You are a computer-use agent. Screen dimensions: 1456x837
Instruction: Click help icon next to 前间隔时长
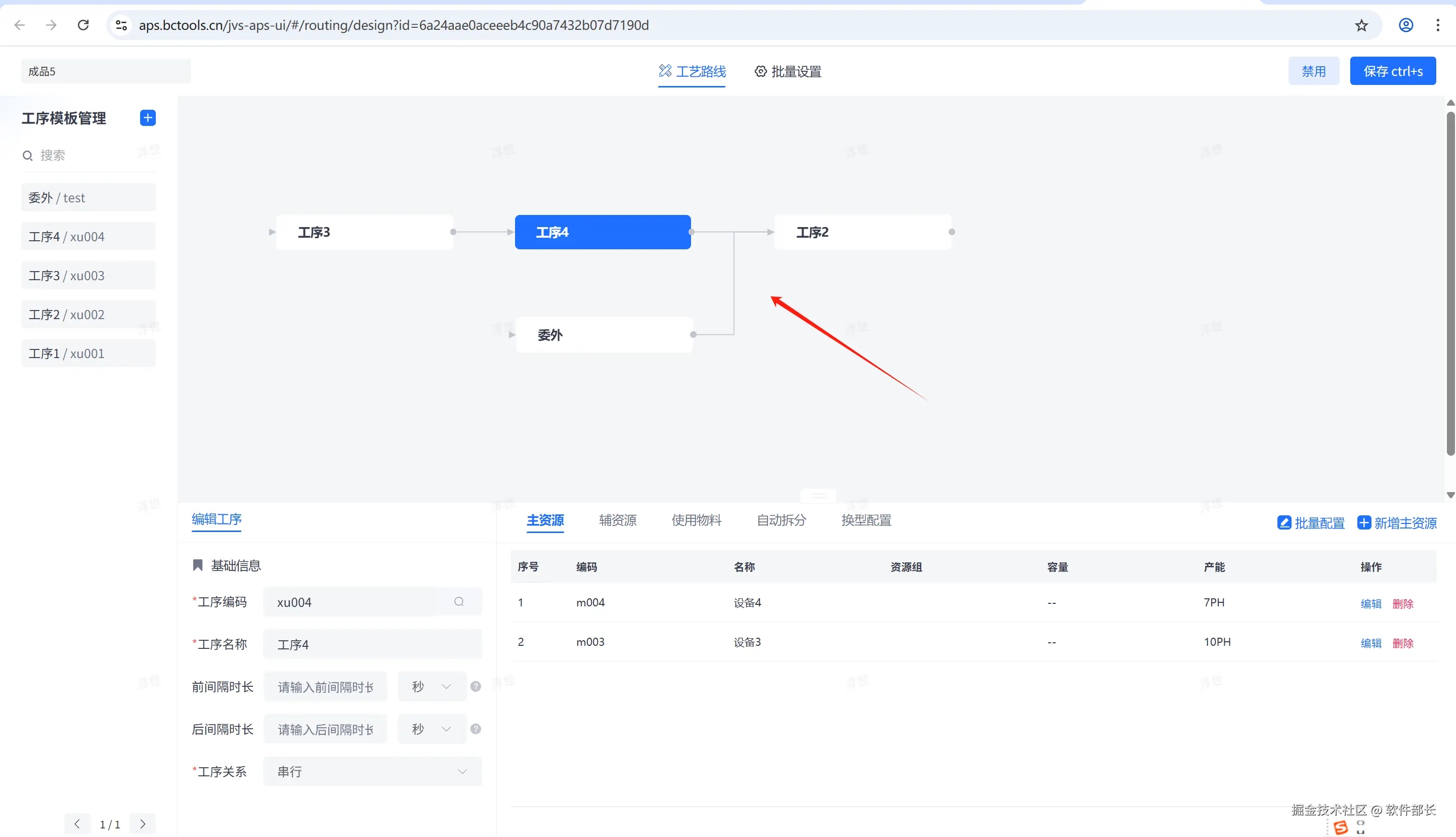pyautogui.click(x=476, y=686)
